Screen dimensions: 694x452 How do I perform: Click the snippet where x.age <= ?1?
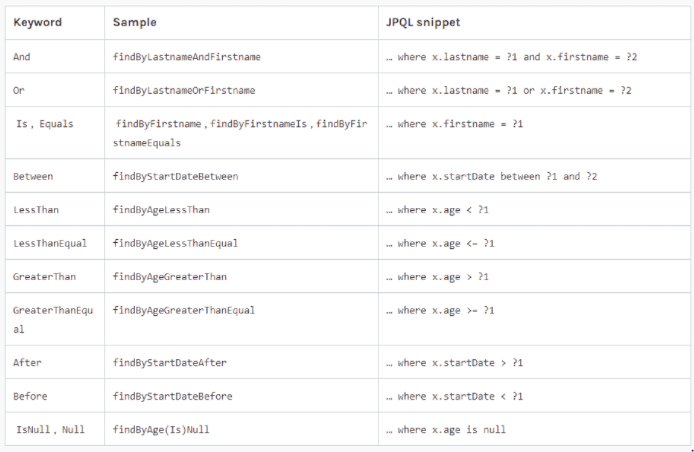pos(440,243)
